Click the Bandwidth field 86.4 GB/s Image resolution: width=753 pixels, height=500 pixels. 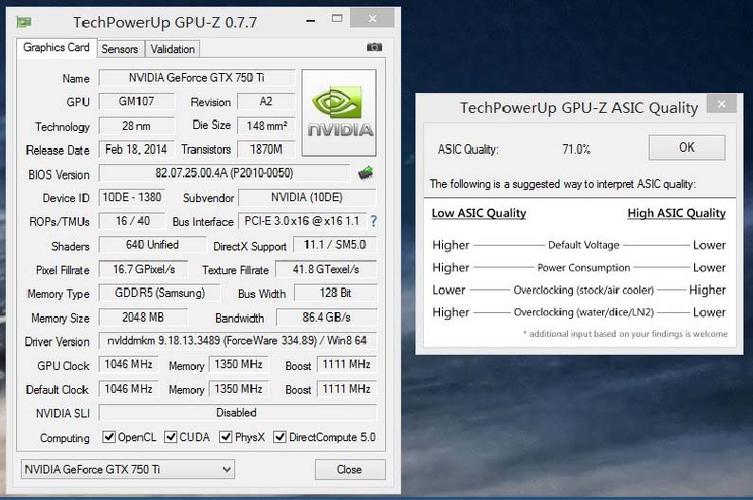(327, 317)
